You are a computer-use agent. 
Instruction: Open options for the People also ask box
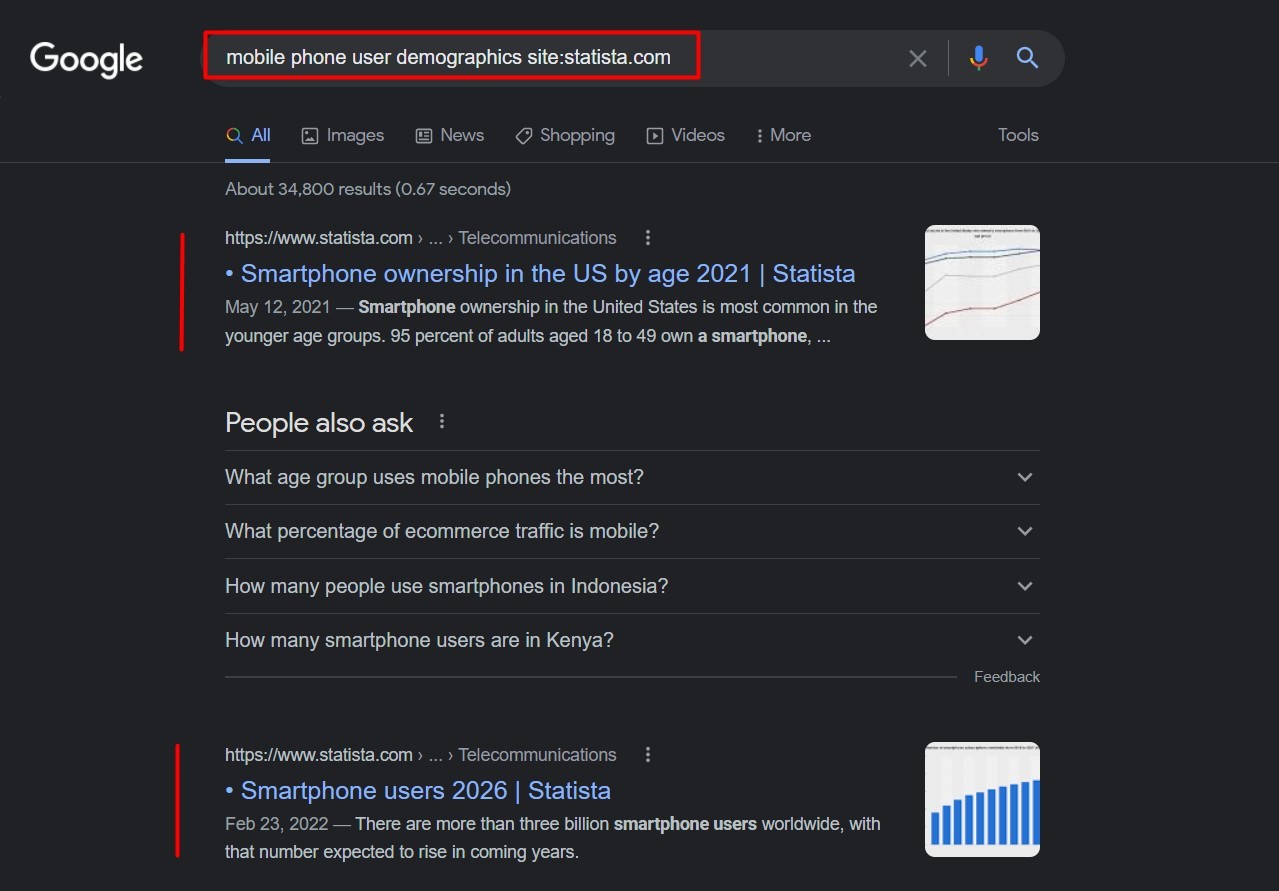(x=441, y=421)
